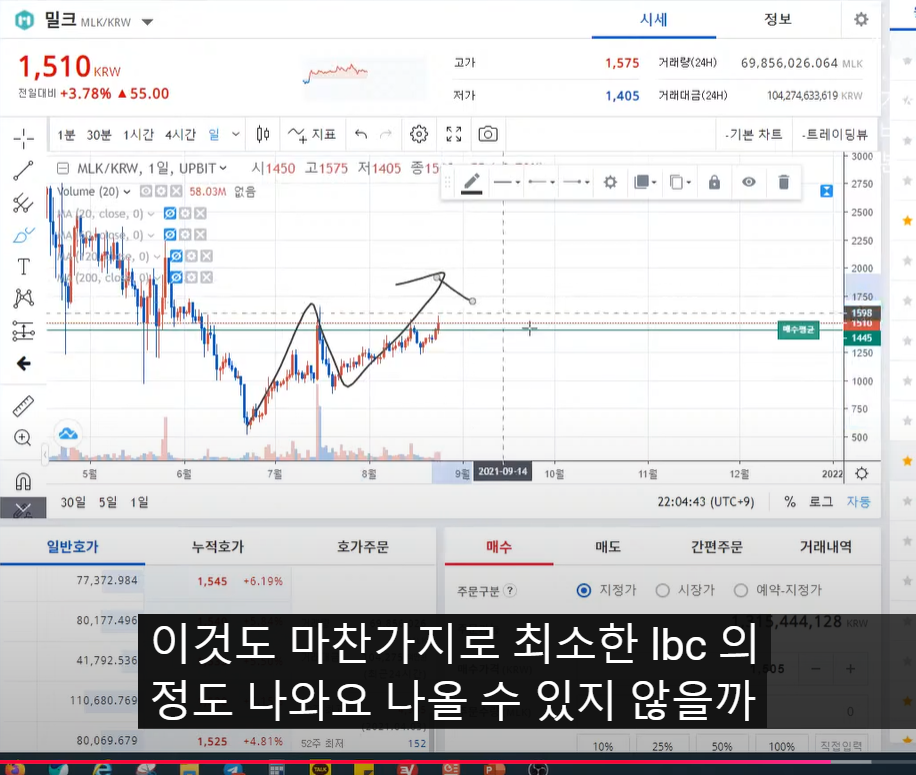Switch chart to fullscreen mode
The height and width of the screenshot is (775, 916).
454,134
